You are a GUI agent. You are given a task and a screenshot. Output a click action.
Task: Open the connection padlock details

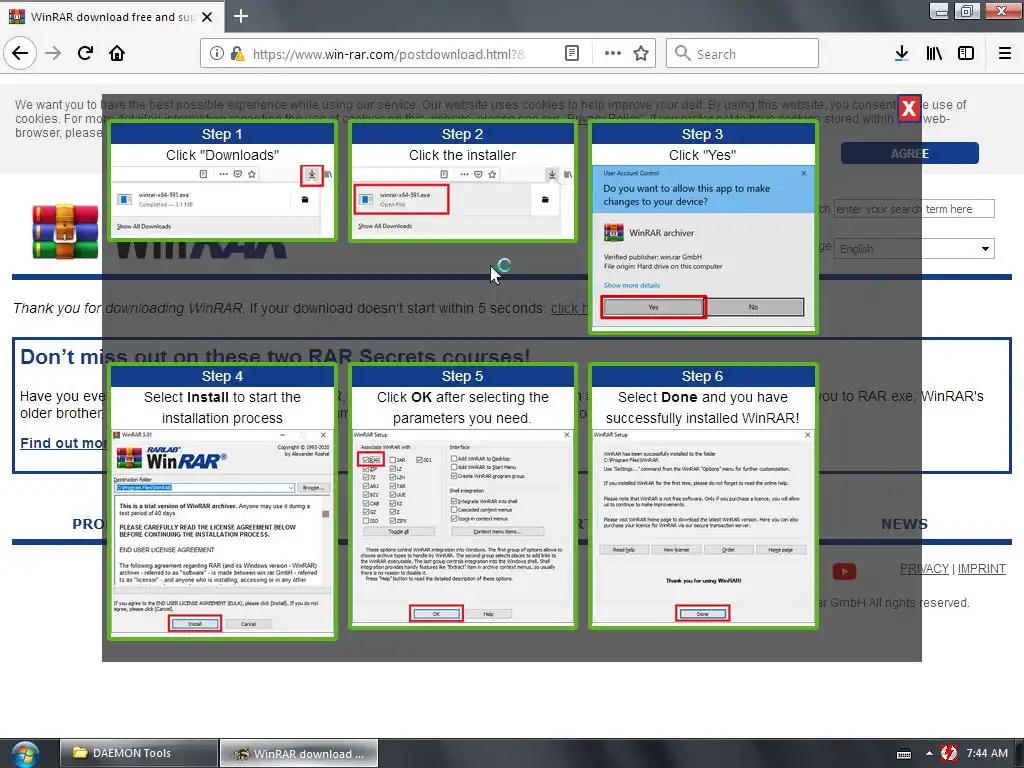click(x=237, y=54)
